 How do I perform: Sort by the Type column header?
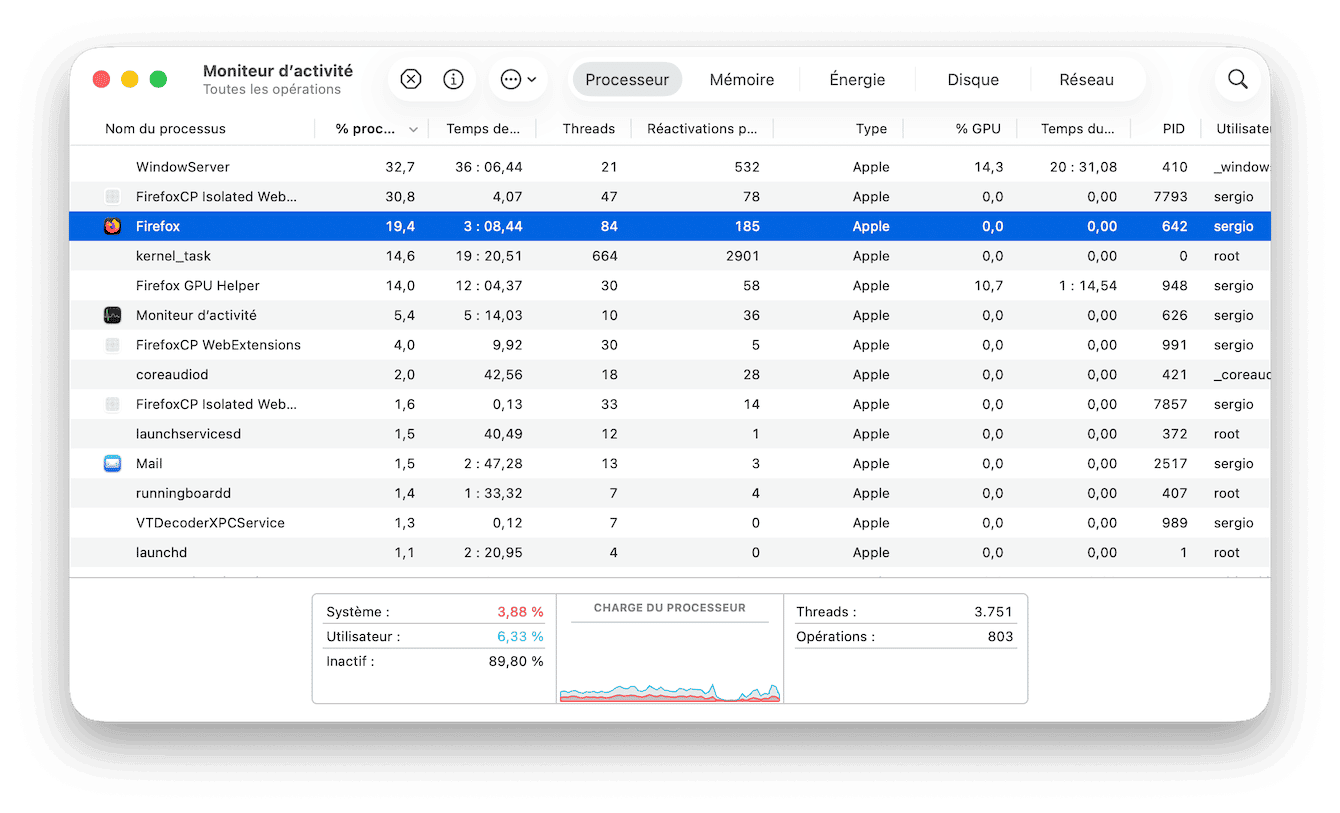point(871,128)
